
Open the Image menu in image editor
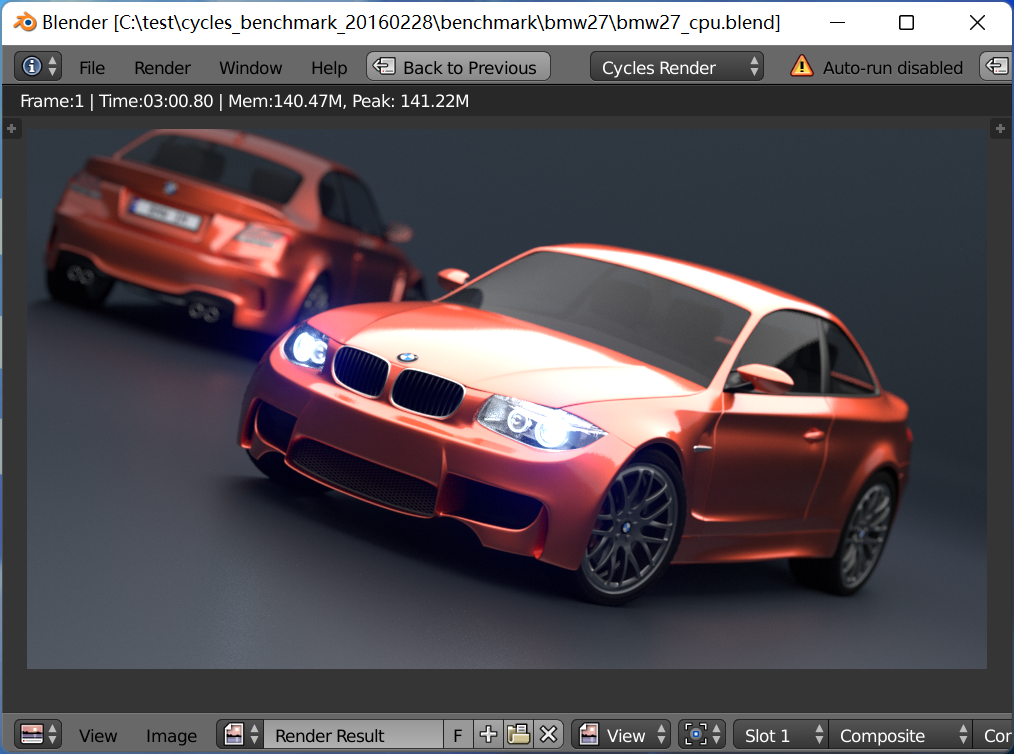pos(171,736)
